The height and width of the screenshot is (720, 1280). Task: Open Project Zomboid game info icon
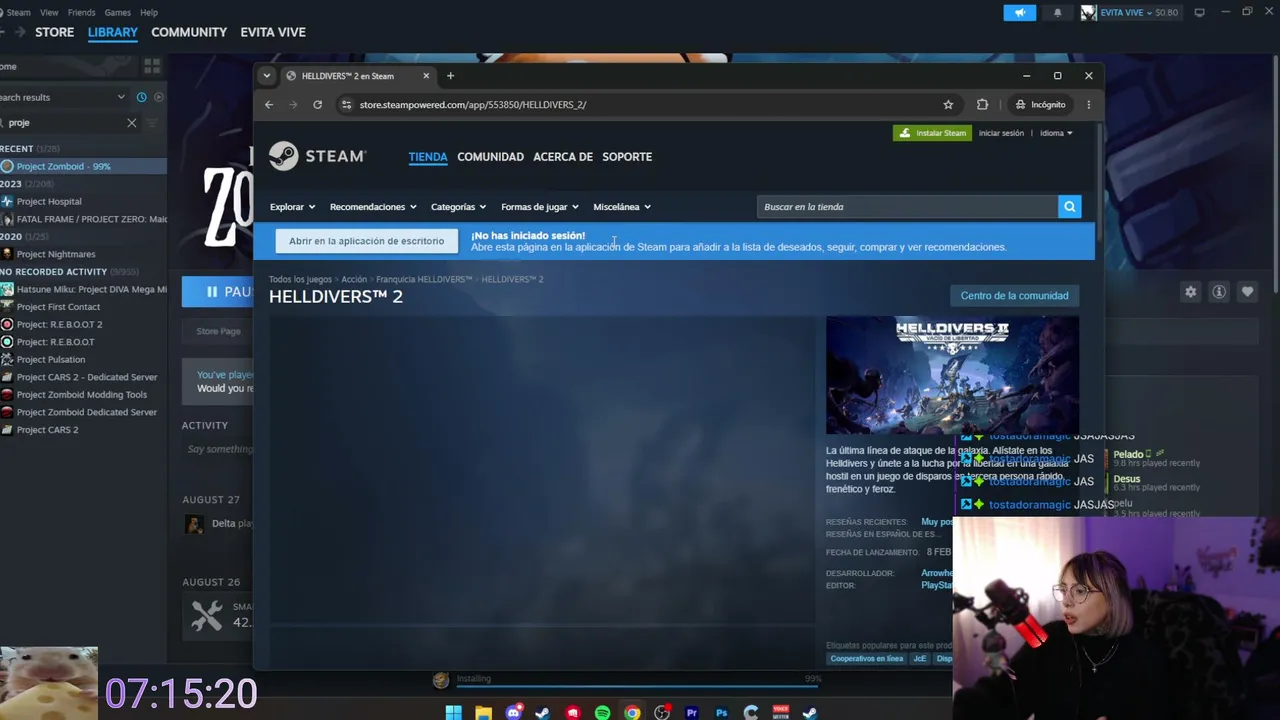pyautogui.click(x=1218, y=292)
